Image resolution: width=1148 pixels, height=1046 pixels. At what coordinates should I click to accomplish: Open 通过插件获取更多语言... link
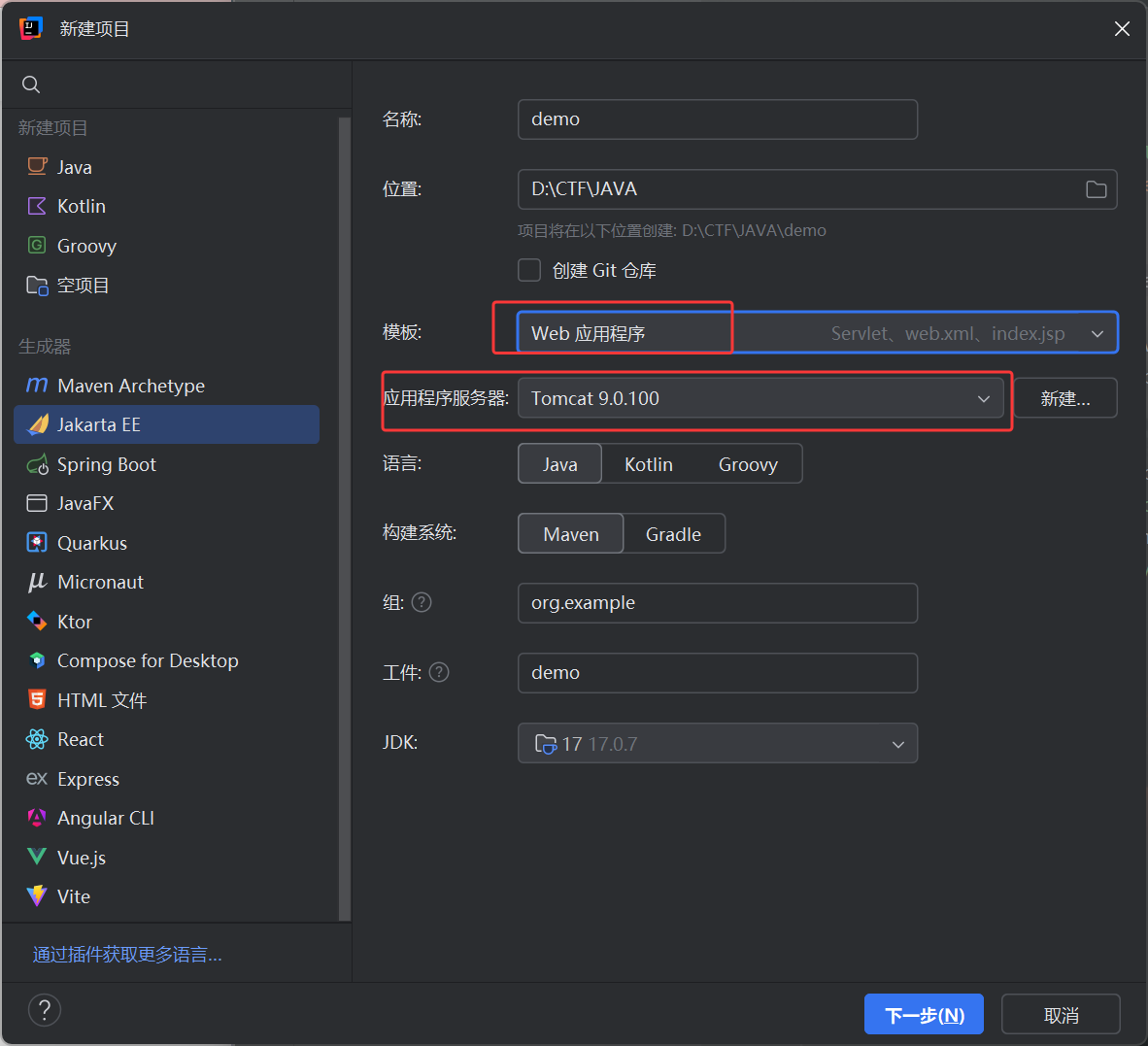point(127,955)
